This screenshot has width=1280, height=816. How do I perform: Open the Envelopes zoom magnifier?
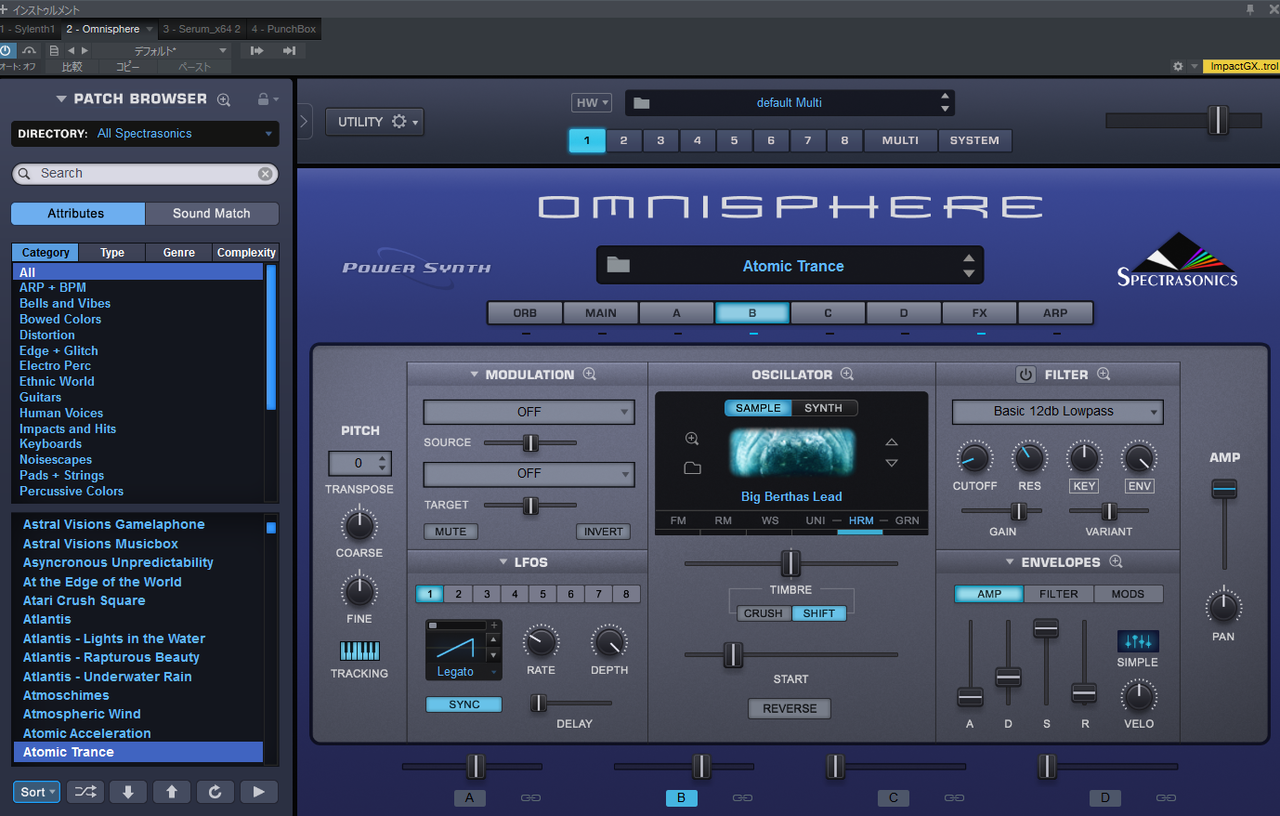[x=1116, y=562]
